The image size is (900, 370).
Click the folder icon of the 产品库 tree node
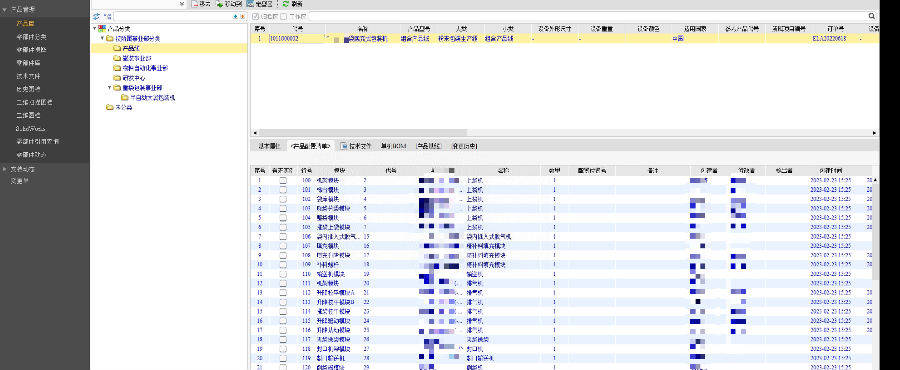tap(117, 48)
